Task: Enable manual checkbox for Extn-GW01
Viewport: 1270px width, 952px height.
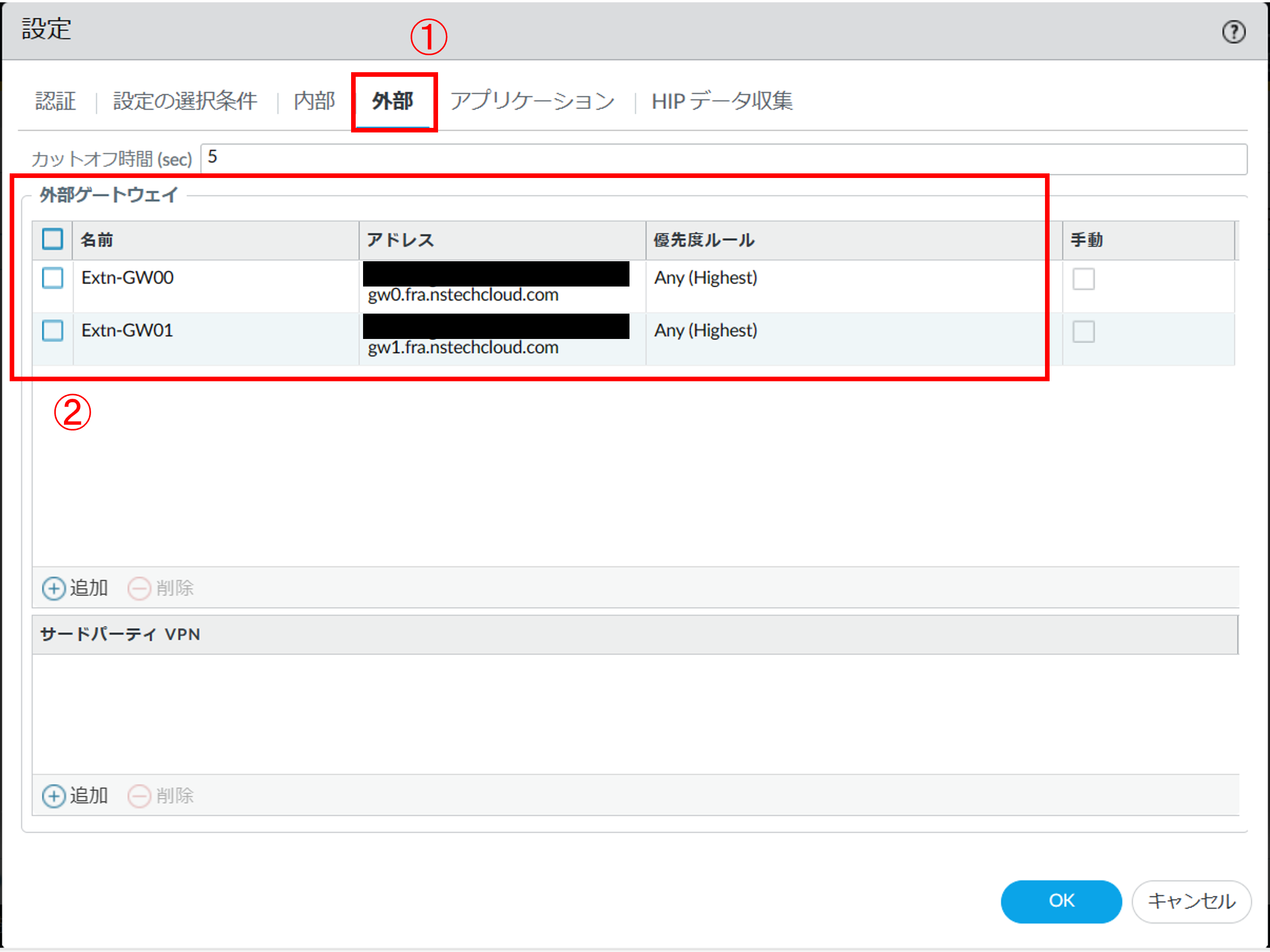Action: point(1083,332)
